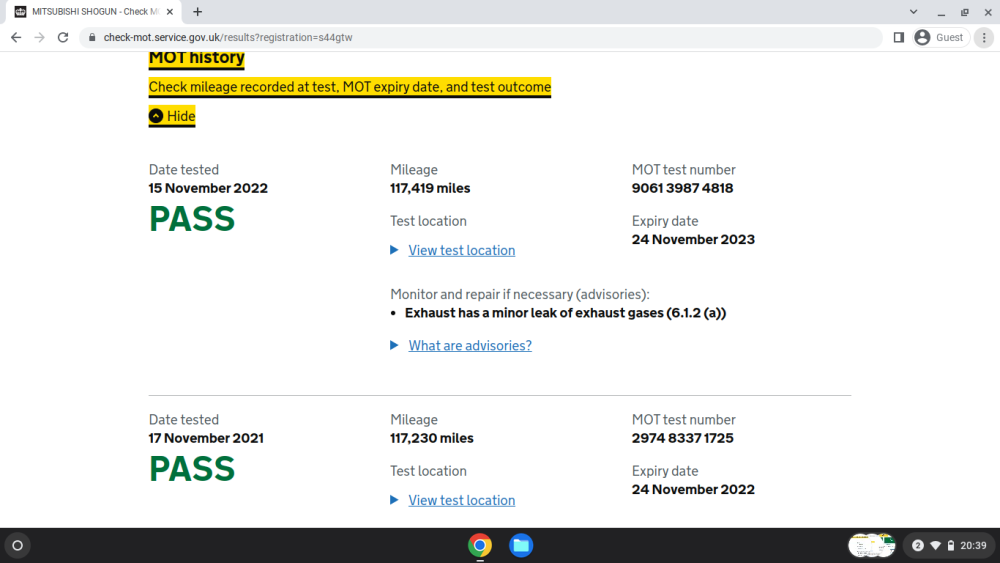Viewport: 1000px width, 563px height.
Task: Open the clock showing 20:39
Action: click(x=973, y=546)
